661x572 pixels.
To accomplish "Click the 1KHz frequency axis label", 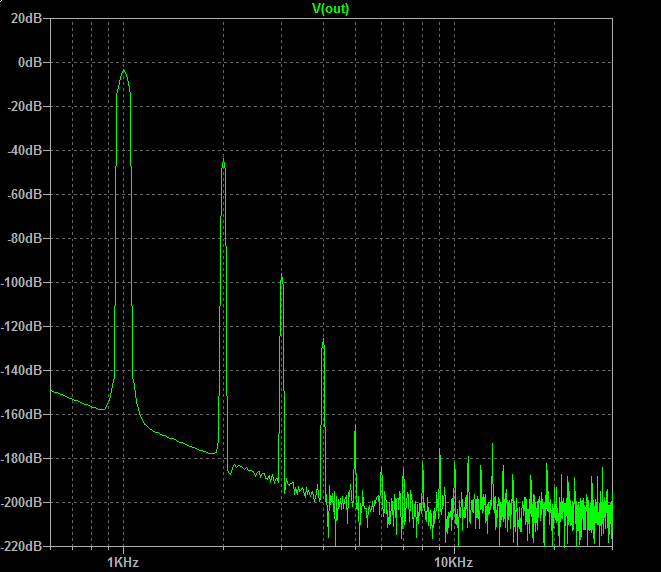I will coord(123,562).
